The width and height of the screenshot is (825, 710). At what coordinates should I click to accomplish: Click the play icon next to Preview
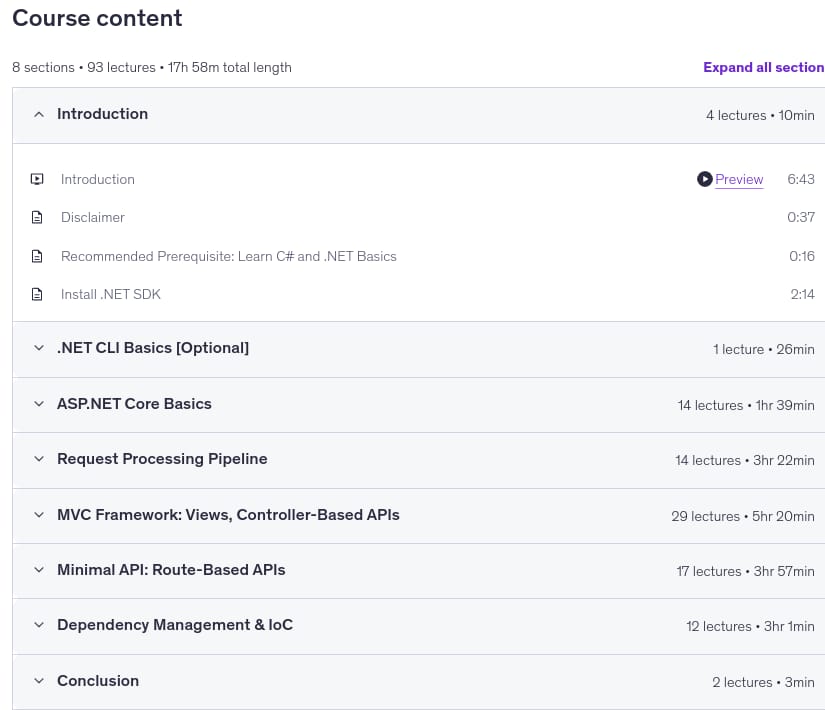point(705,179)
